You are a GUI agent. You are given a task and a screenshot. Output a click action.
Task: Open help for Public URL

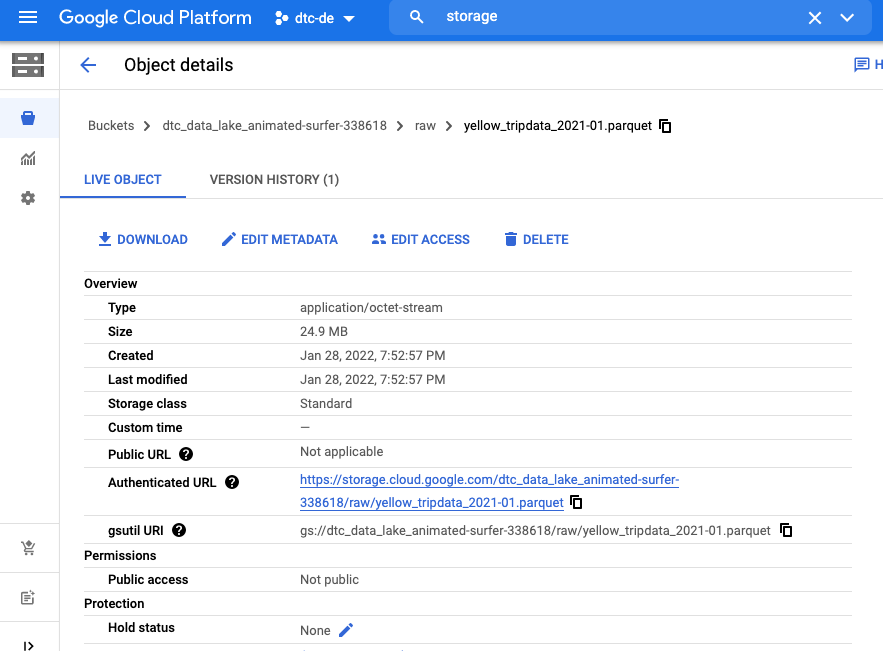186,454
